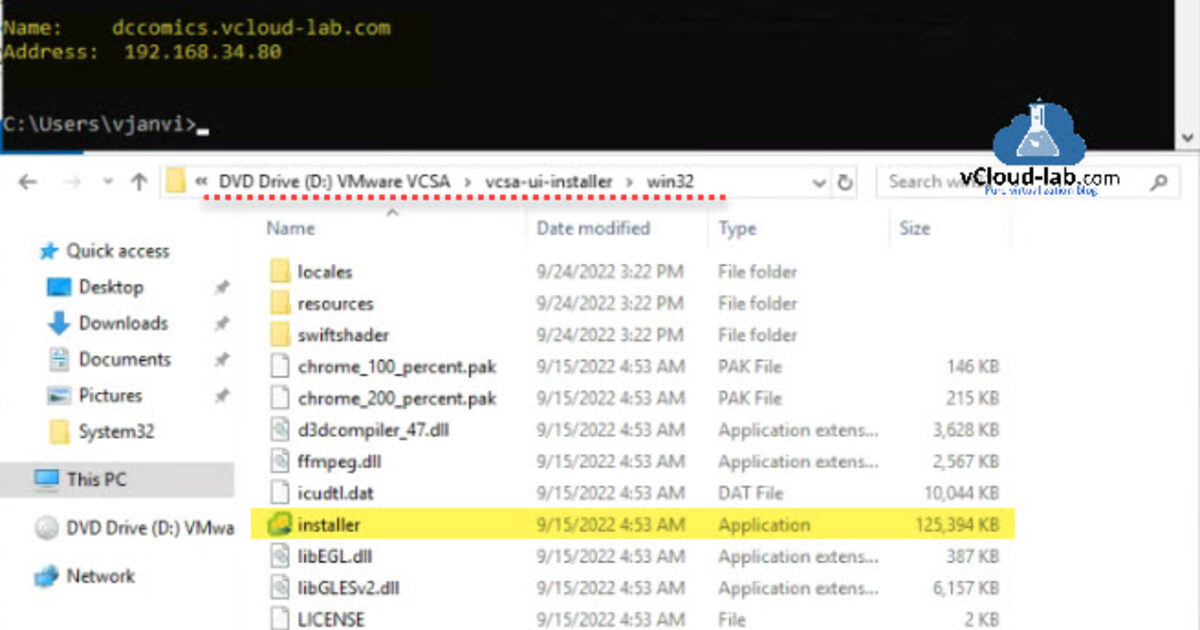This screenshot has height=630, width=1200.
Task: Click the locales folder name
Action: (x=325, y=271)
